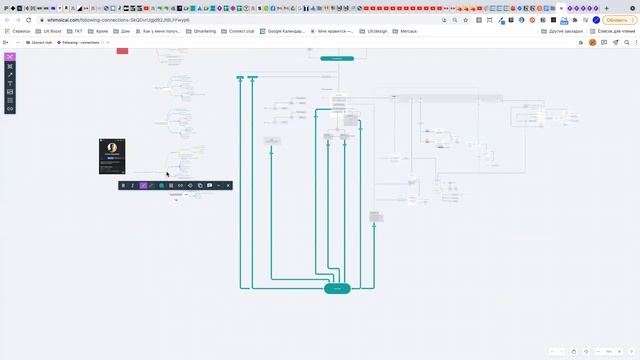Image resolution: width=640 pixels, height=360 pixels.
Task: Open the browser extensions puzzle icon
Action: (x=575, y=20)
